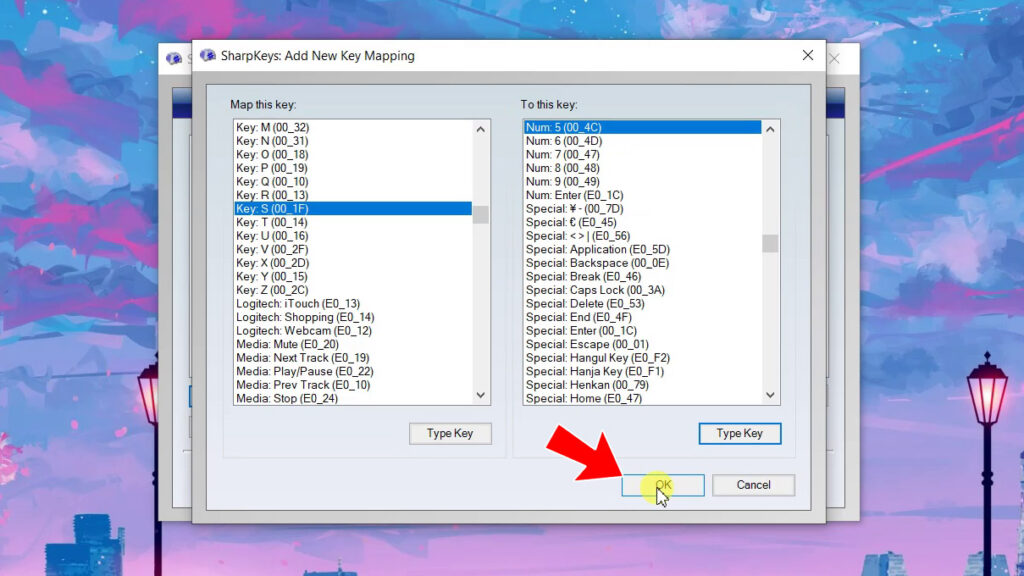Select 'Special: Break (E0_46)' as target
Viewport: 1024px width, 576px height.
point(643,276)
